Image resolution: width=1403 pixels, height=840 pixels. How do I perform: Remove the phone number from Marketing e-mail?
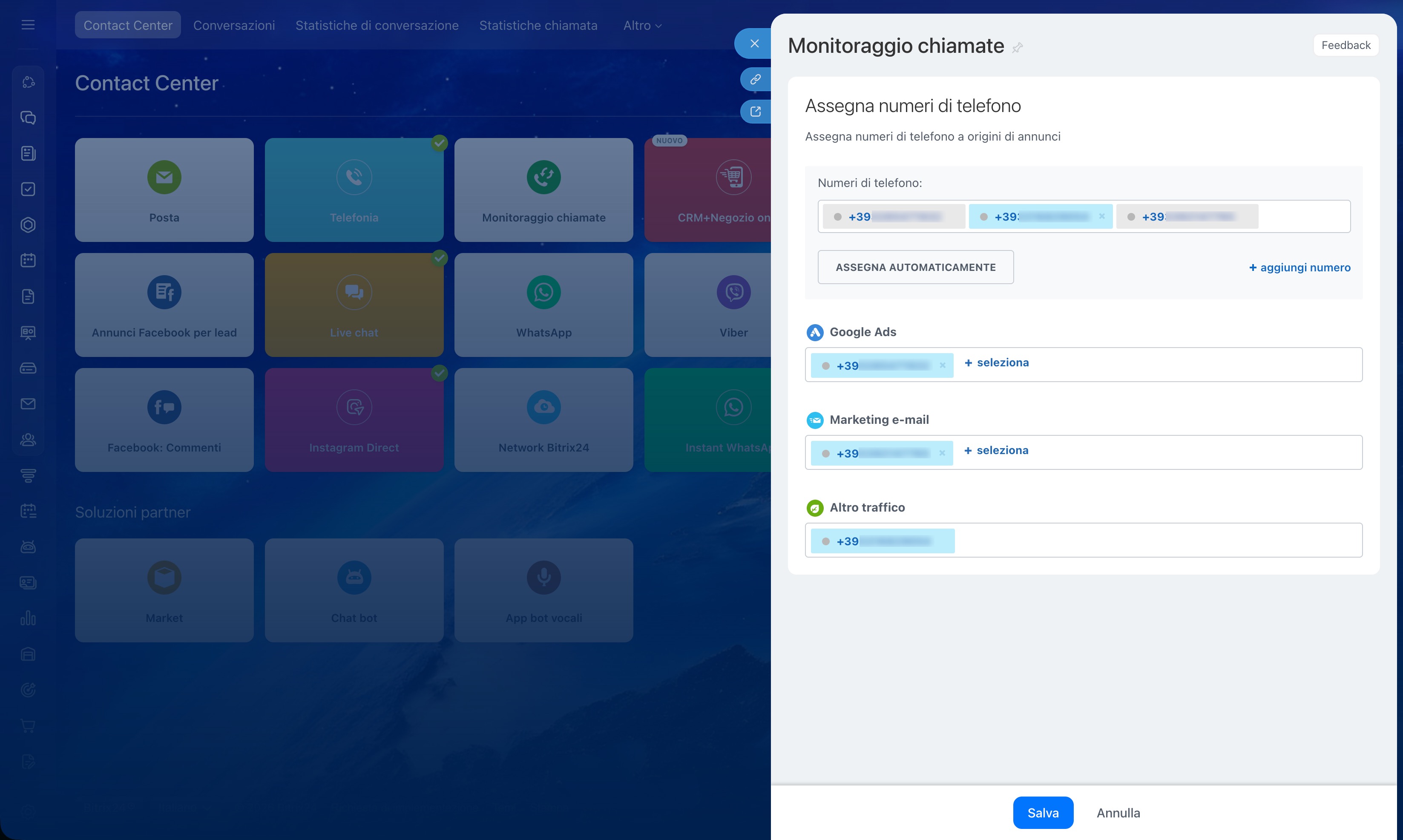coord(942,453)
